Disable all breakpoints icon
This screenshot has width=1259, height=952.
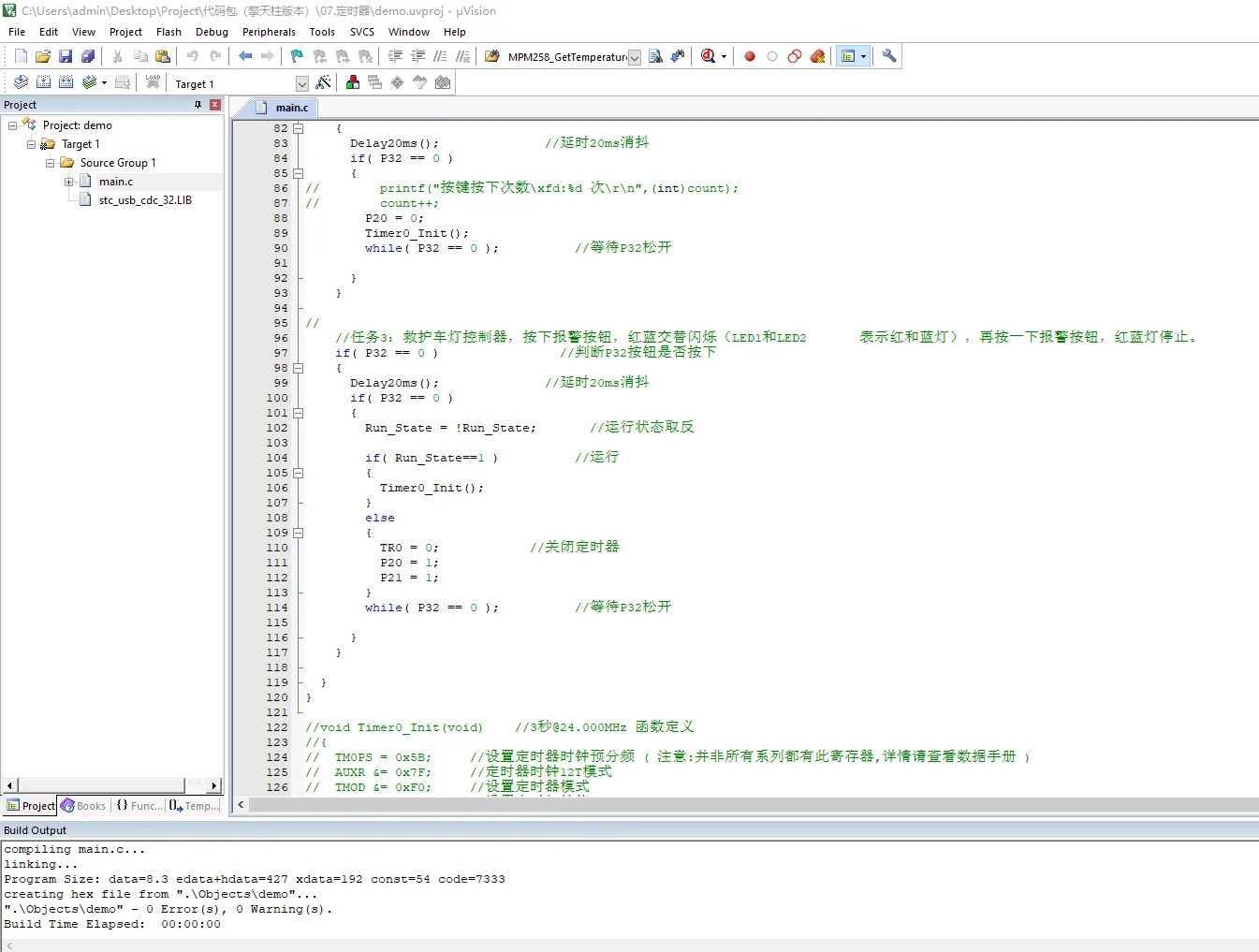[x=795, y=56]
